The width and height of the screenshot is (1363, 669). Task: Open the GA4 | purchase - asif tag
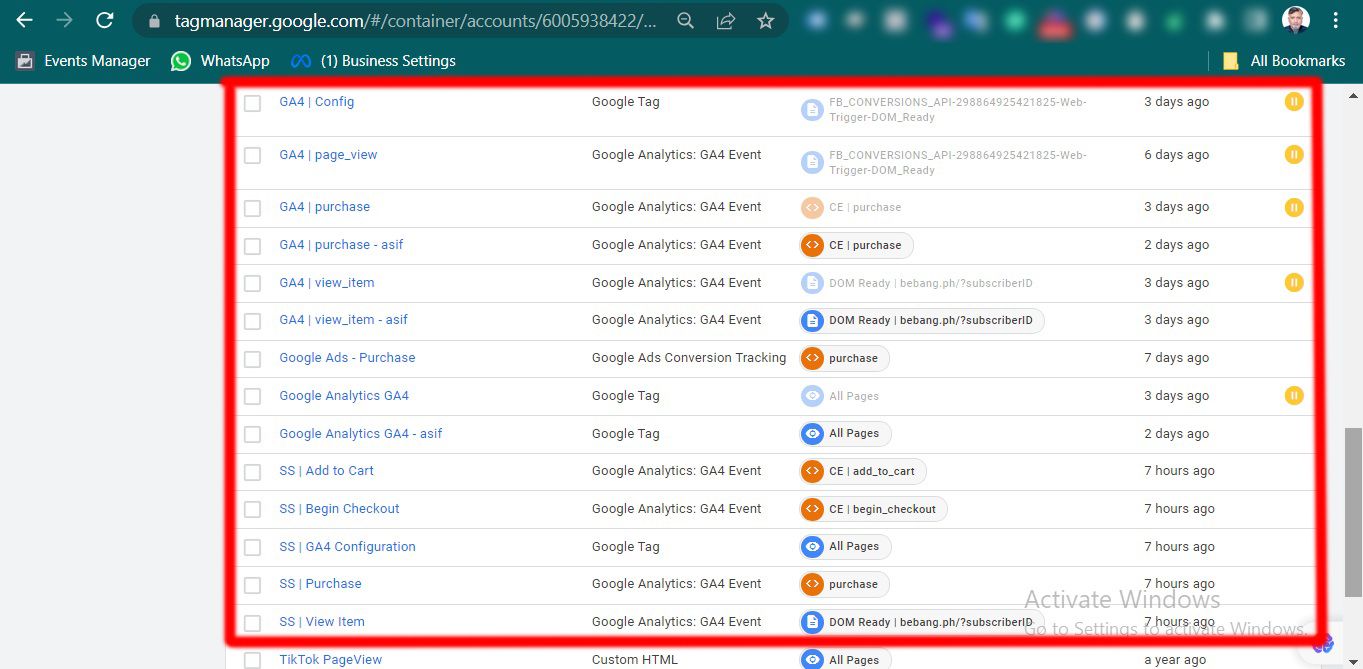[341, 245]
